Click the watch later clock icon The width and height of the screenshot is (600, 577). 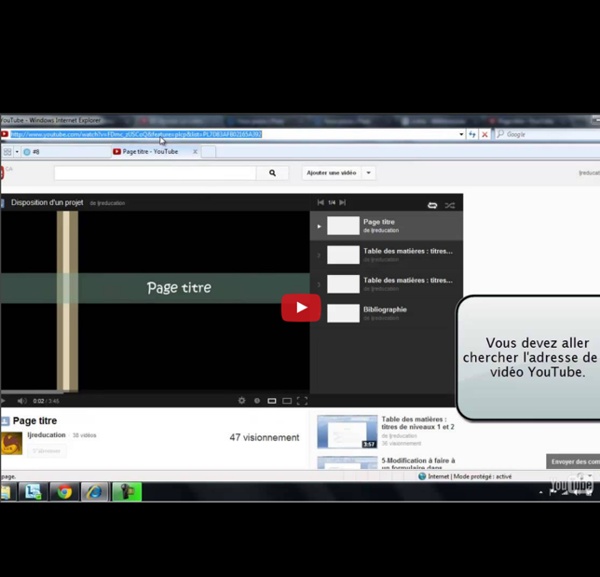click(x=257, y=401)
